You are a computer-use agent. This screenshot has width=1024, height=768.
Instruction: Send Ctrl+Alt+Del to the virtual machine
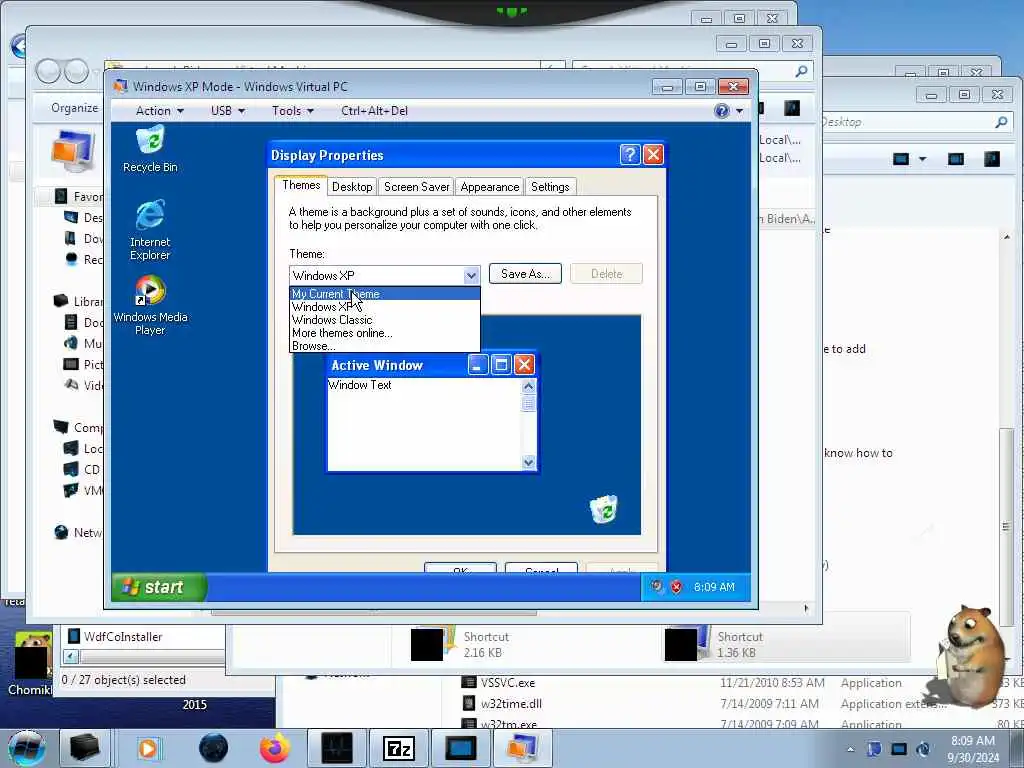tap(374, 111)
